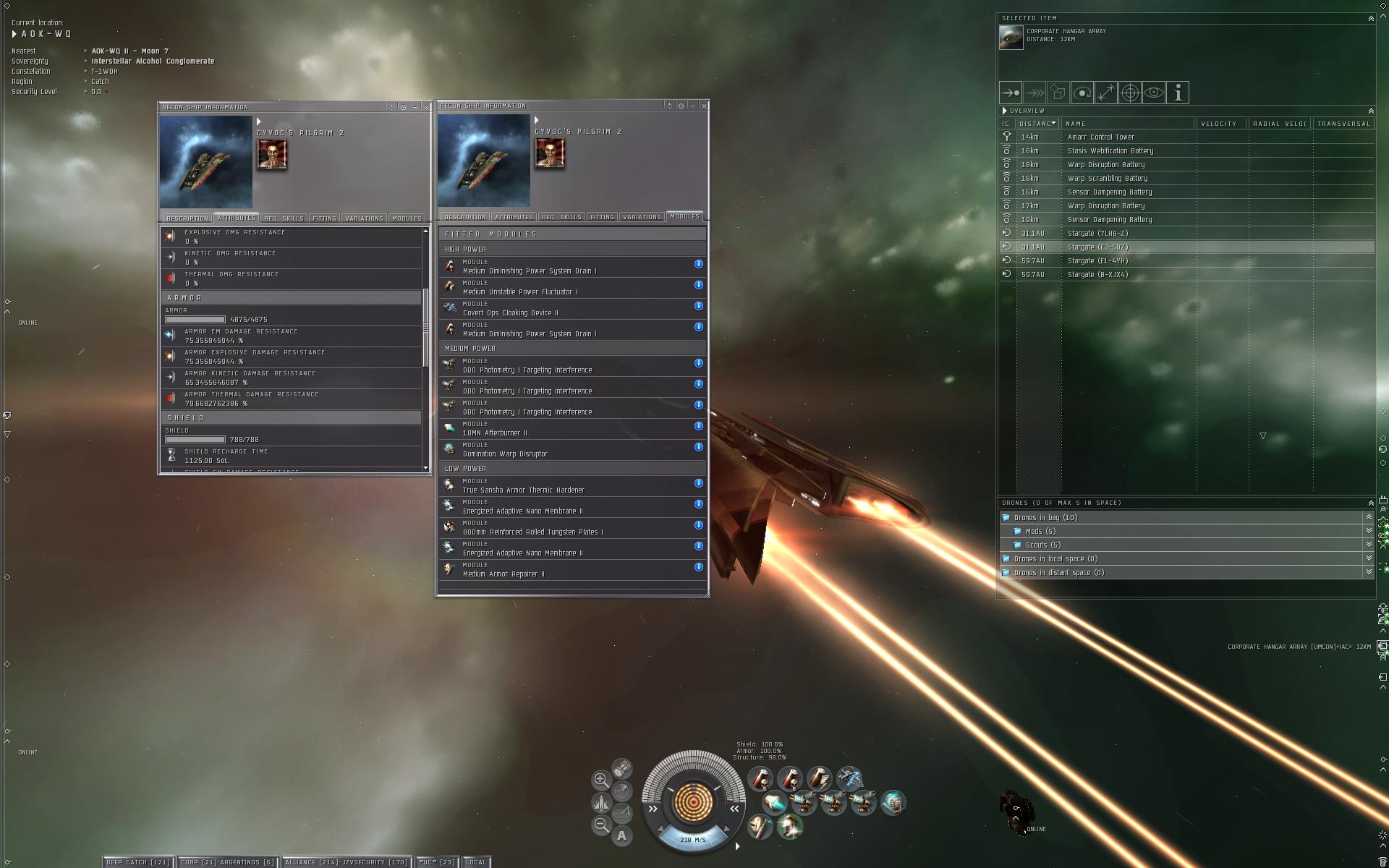Open Description tab in right info window
1389x868 pixels.
coord(464,217)
